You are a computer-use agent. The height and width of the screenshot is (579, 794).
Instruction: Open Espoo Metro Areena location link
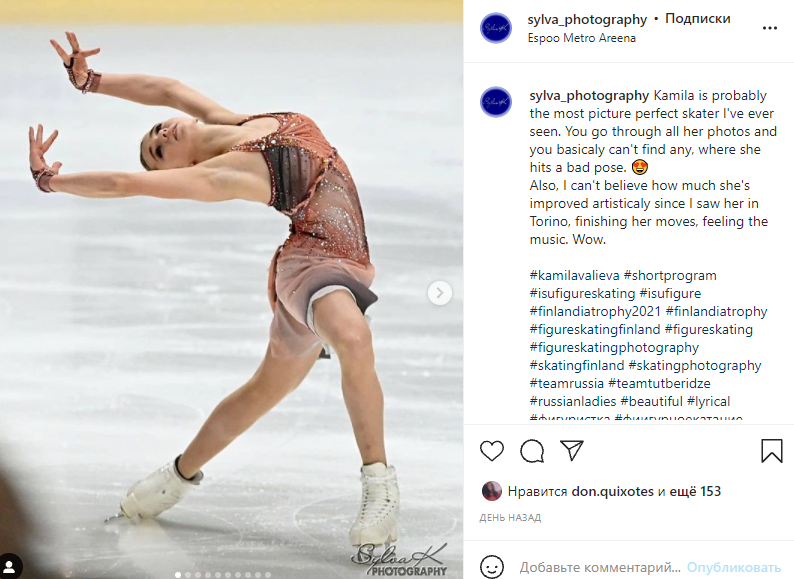tap(581, 38)
